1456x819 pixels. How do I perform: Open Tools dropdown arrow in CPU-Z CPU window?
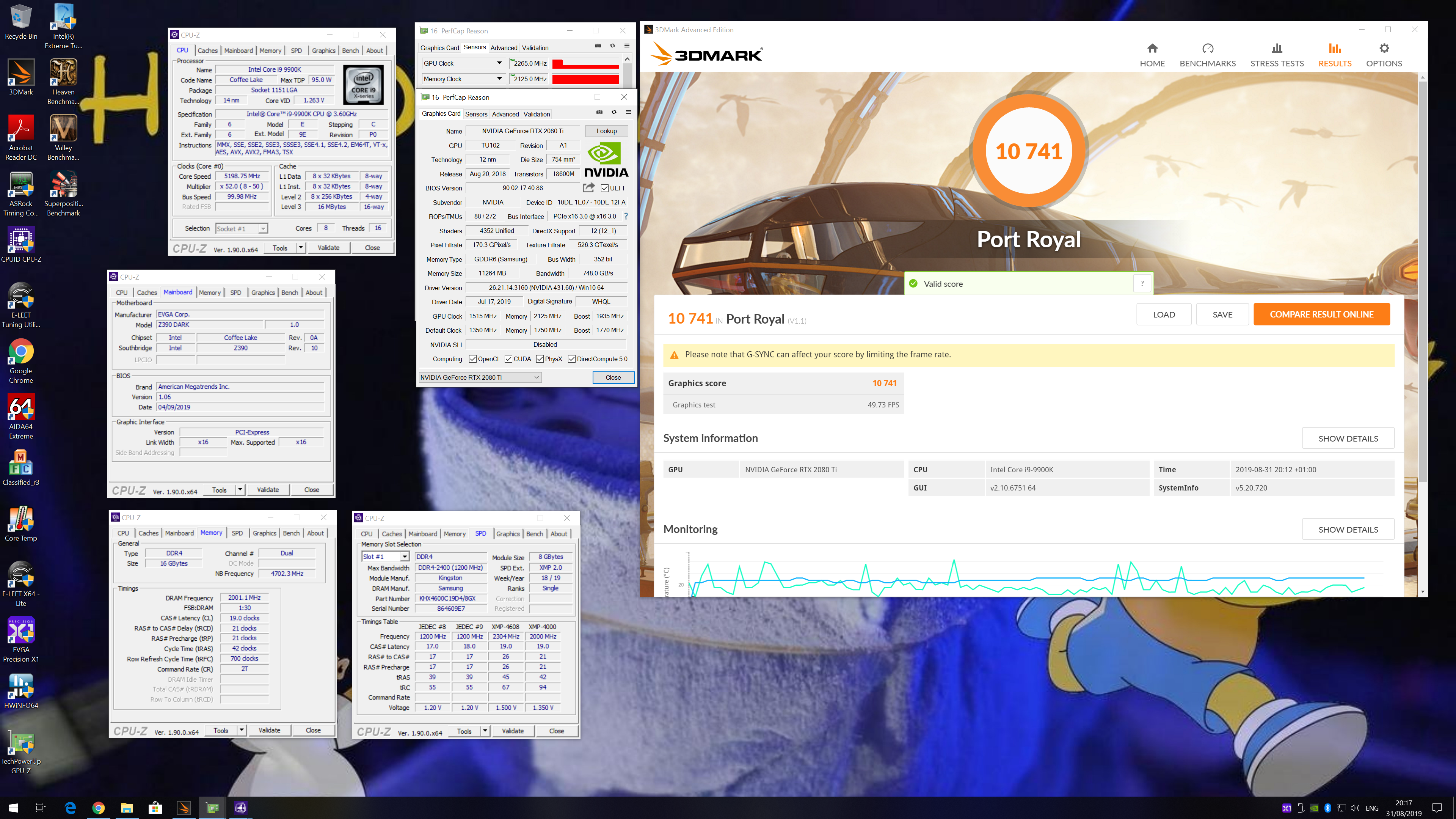pos(301,247)
